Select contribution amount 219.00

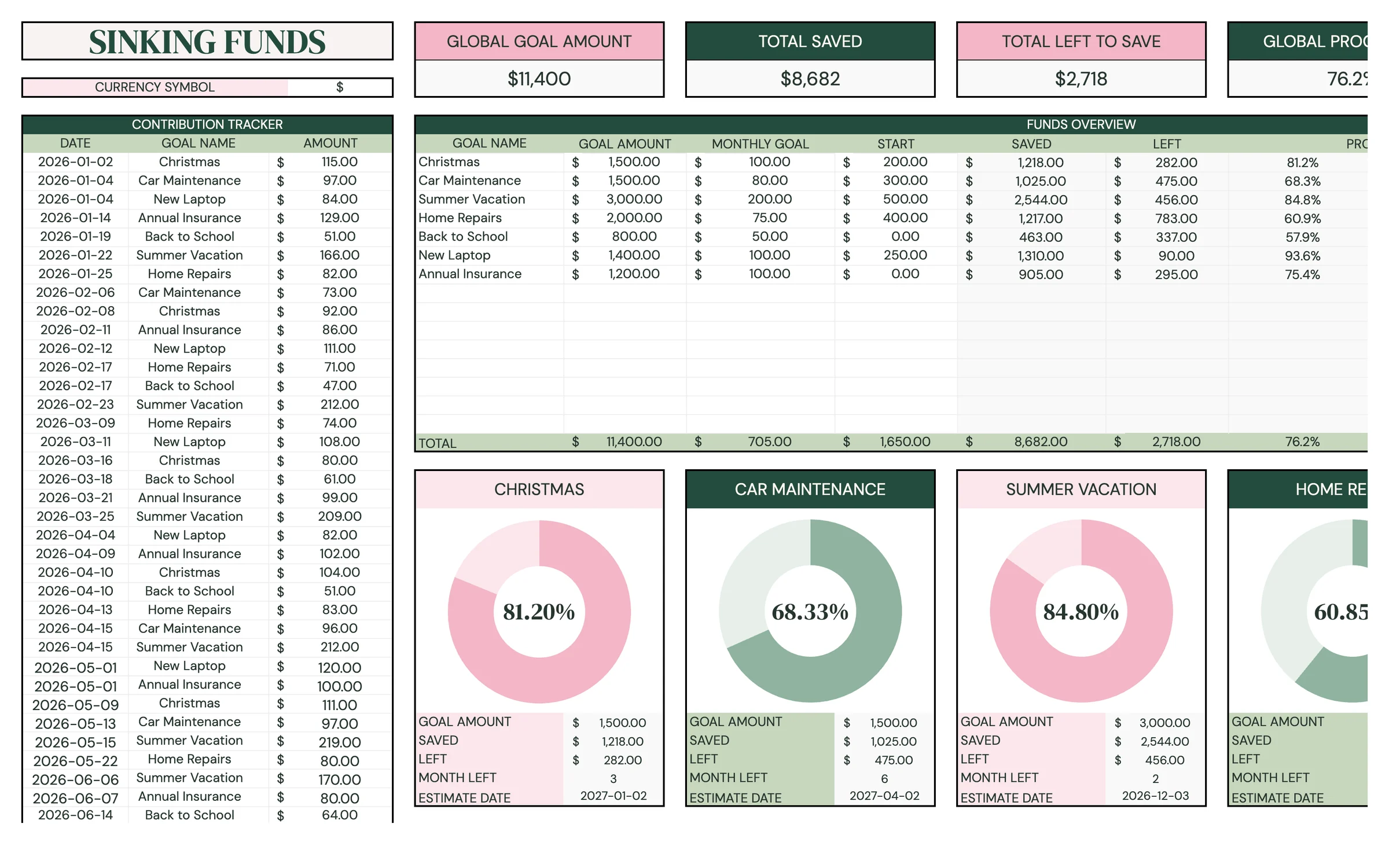coord(331,742)
